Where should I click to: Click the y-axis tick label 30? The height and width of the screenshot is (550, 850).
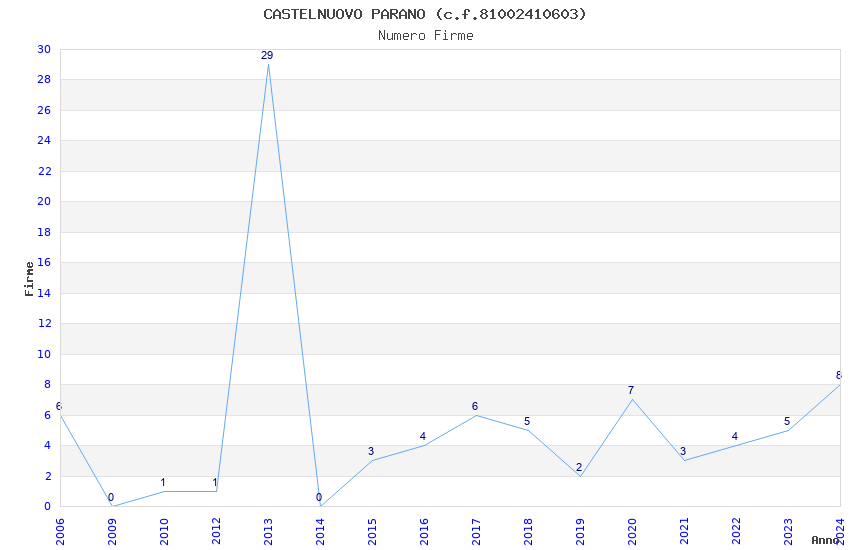tap(44, 49)
